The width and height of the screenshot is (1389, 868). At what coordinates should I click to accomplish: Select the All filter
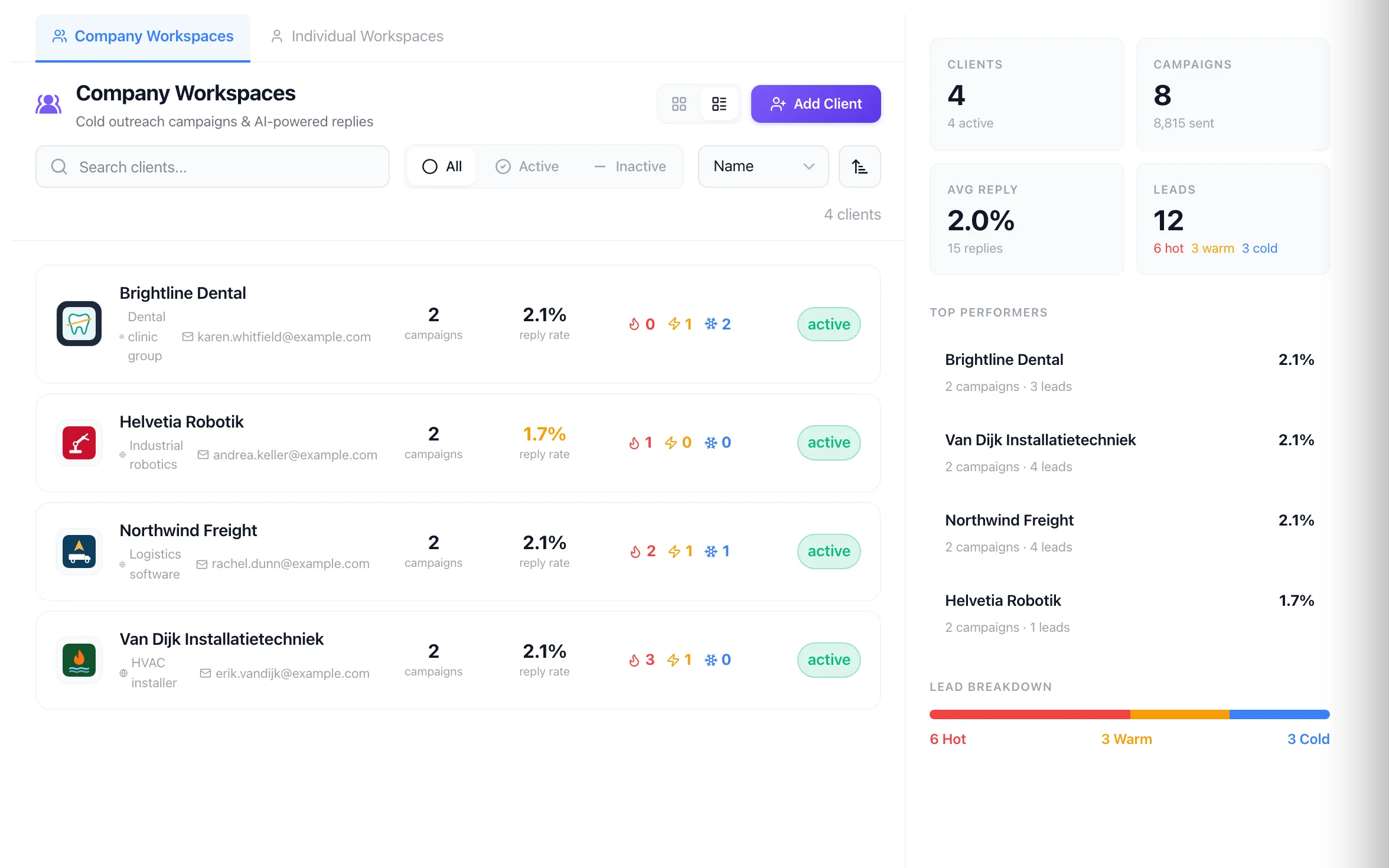tap(442, 167)
